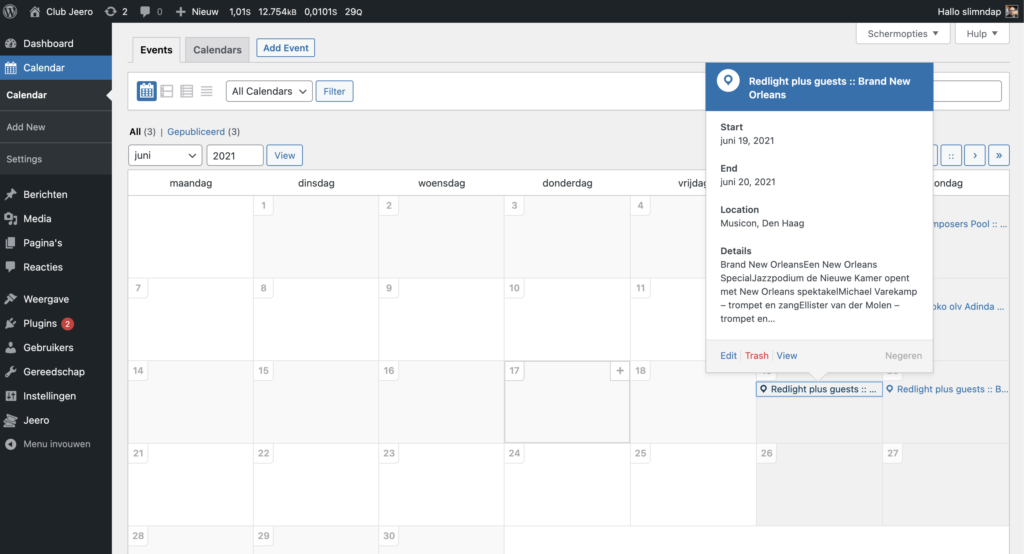Dismiss popup with Negeren
The width and height of the screenshot is (1024, 554).
click(903, 355)
